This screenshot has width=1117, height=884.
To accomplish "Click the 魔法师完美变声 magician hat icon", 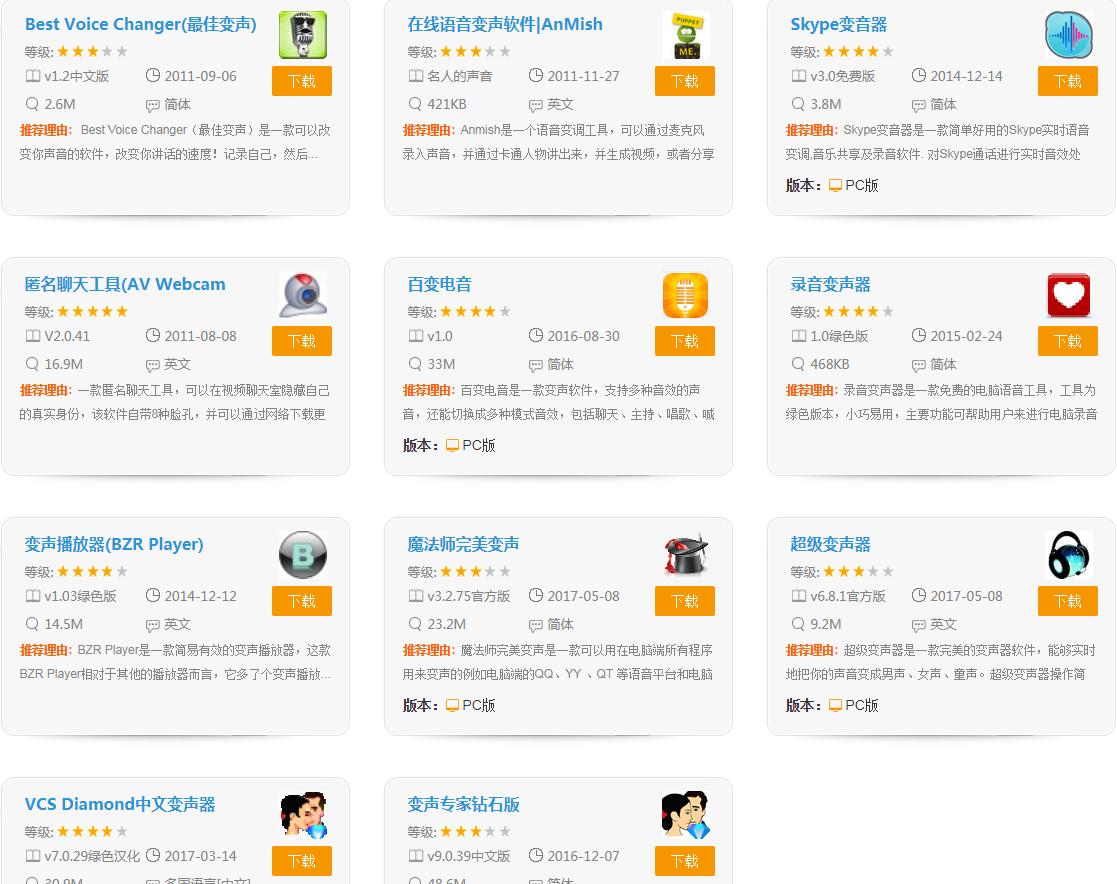I will [x=686, y=555].
